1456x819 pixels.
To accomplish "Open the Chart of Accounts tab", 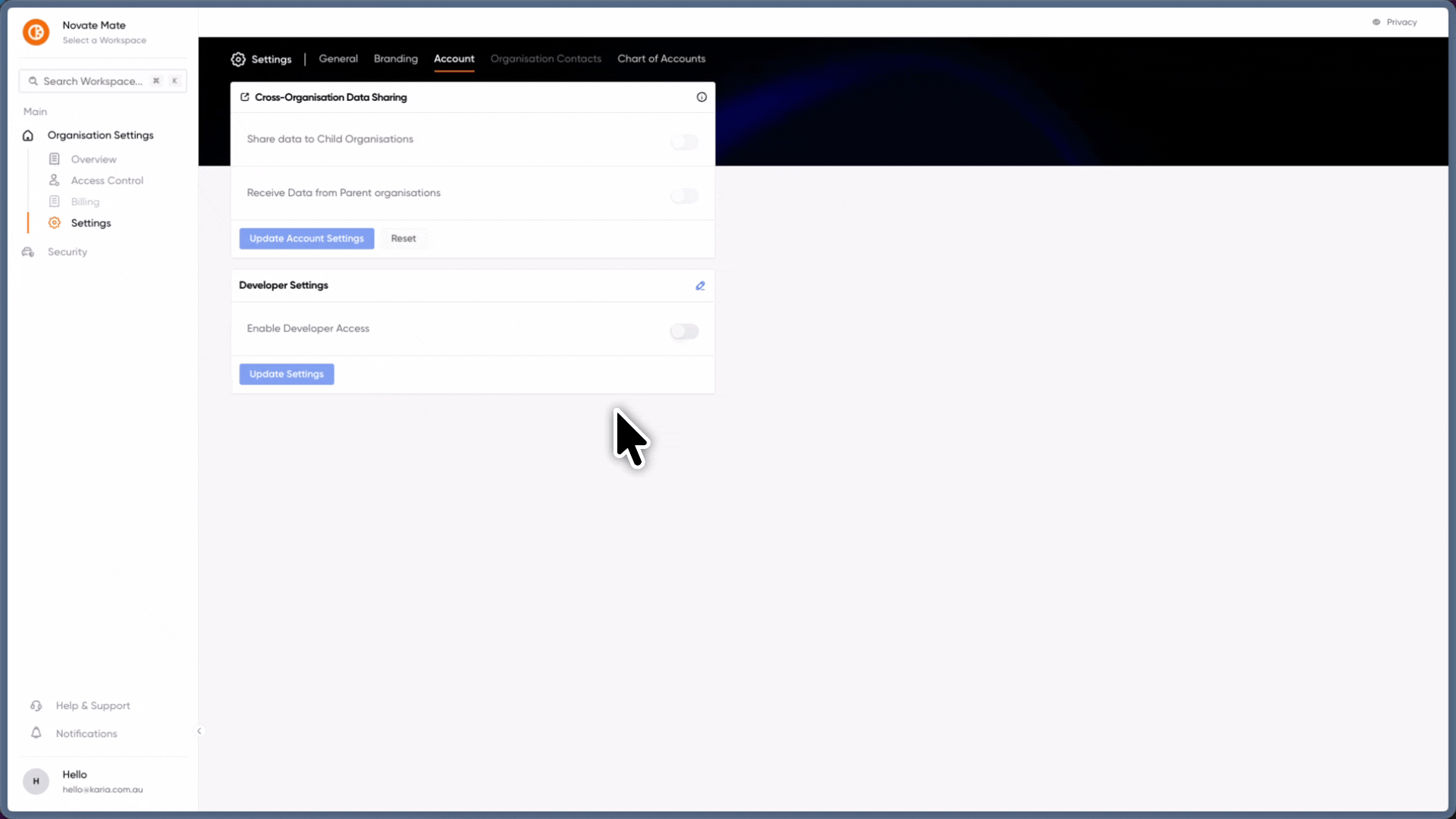I will point(661,58).
